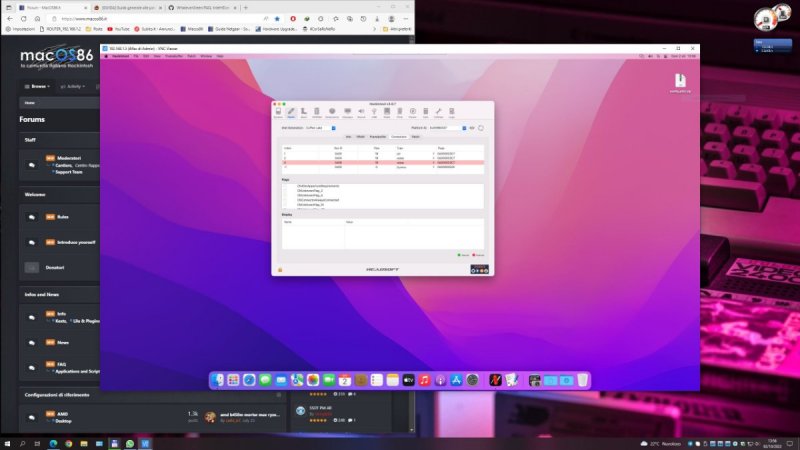Expand the Browse menu on macOS86 forum
The image size is (800, 450).
[37, 87]
